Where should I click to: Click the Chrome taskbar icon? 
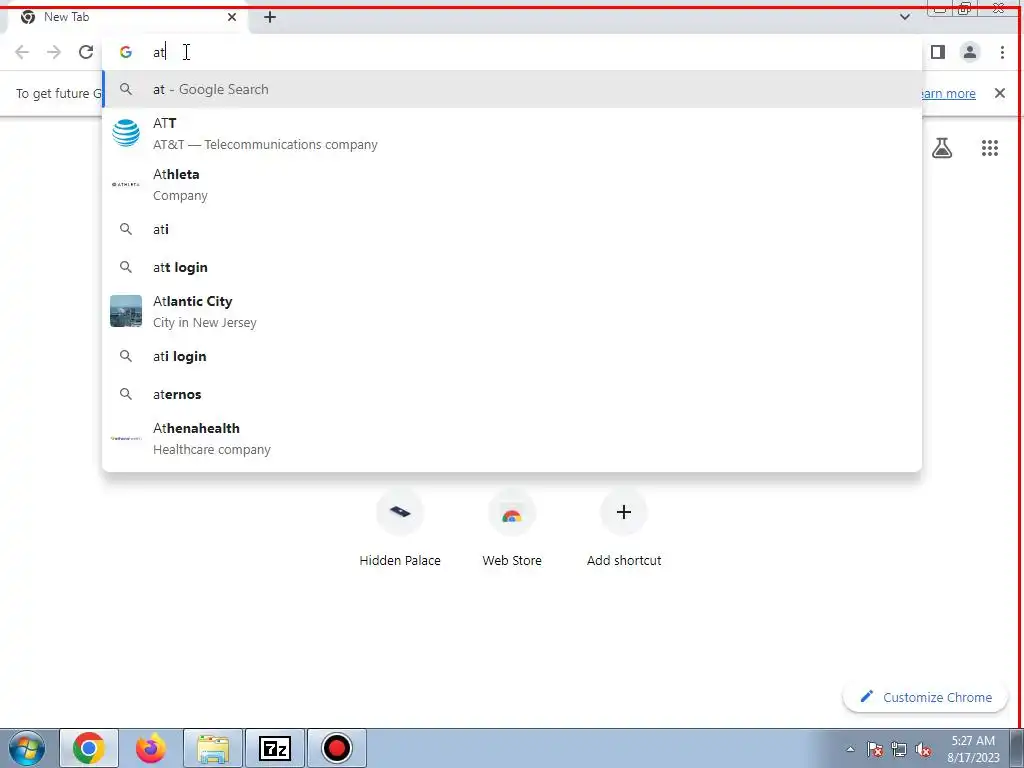point(89,748)
